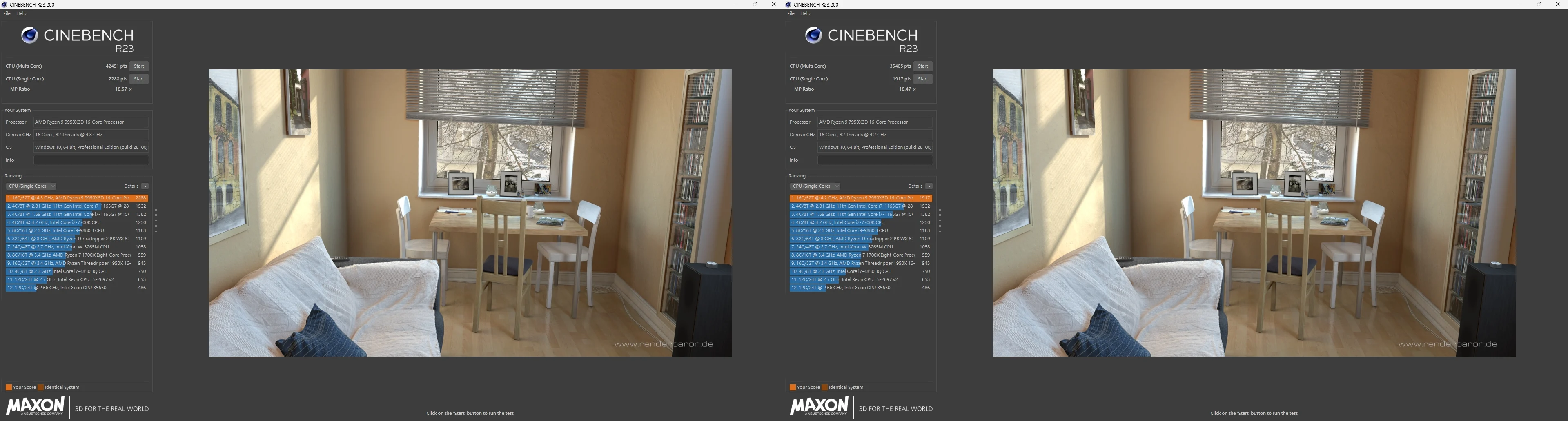Click the left window's title bar app icon
1568x421 pixels.
click(x=5, y=4)
